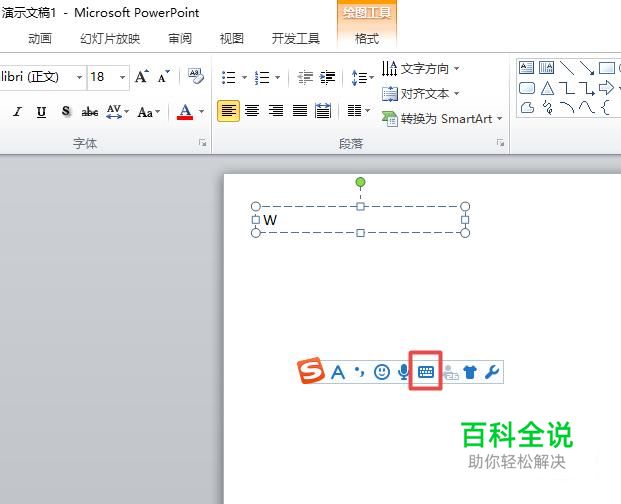Open numbering dropdown arrow

coord(277,77)
